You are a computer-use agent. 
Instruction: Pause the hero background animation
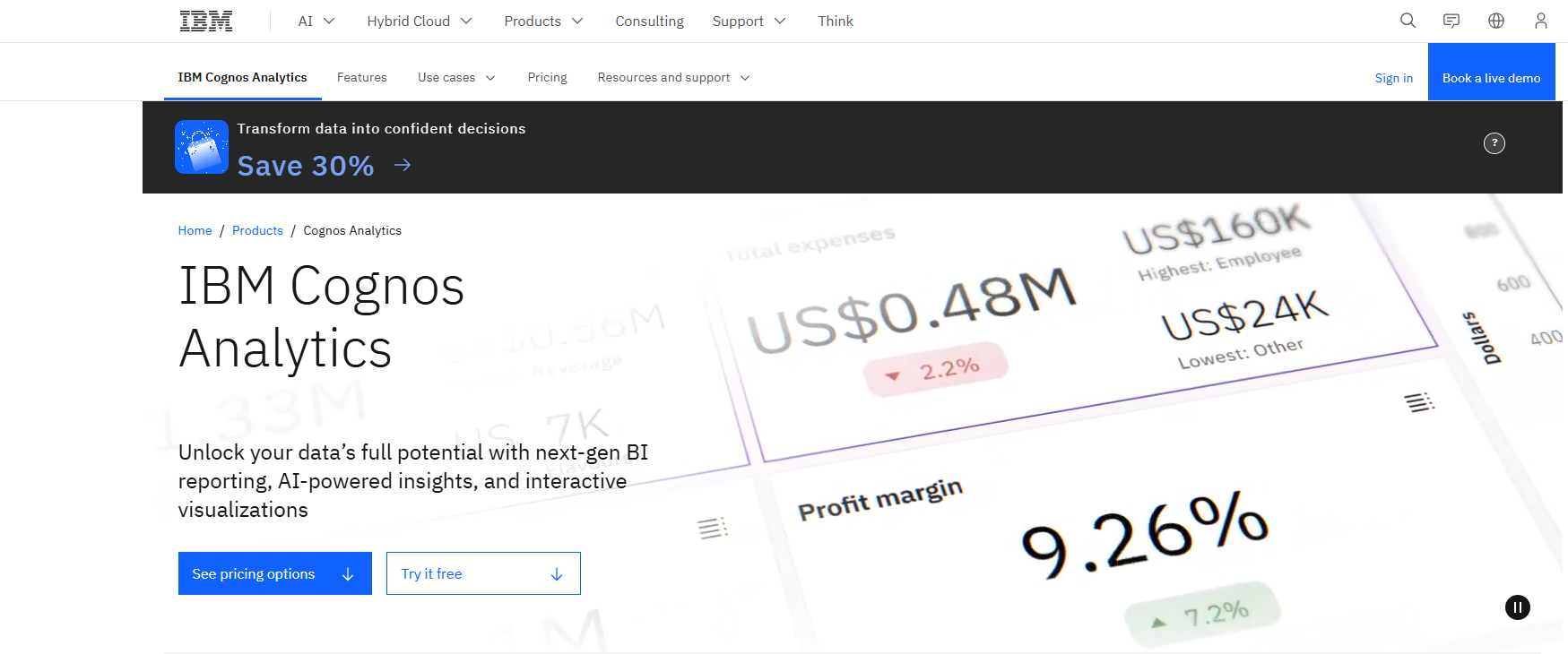pos(1517,607)
